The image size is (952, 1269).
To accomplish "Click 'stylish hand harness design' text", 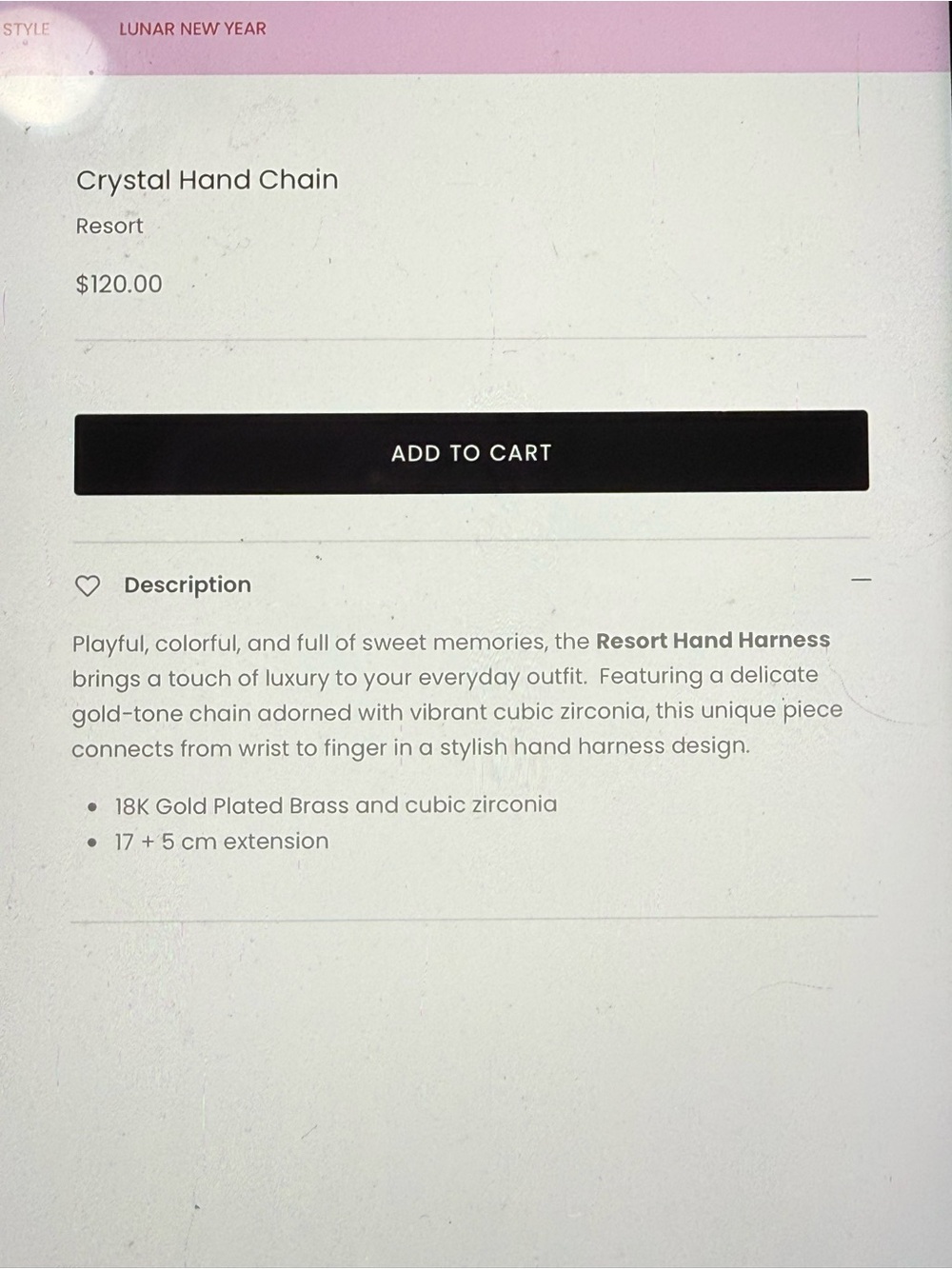I will (594, 746).
